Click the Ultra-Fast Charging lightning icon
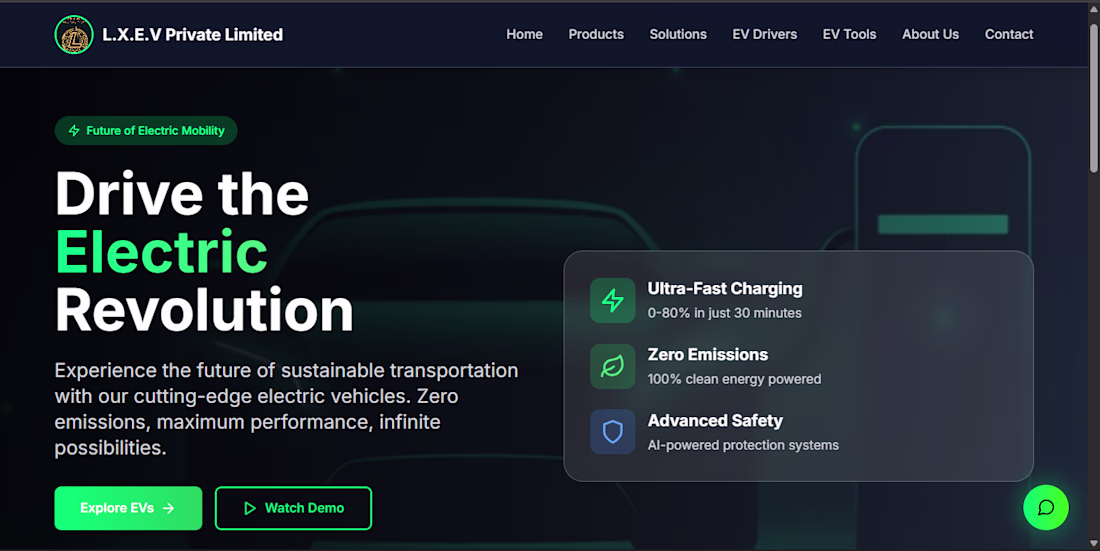This screenshot has height=551, width=1100. 612,300
